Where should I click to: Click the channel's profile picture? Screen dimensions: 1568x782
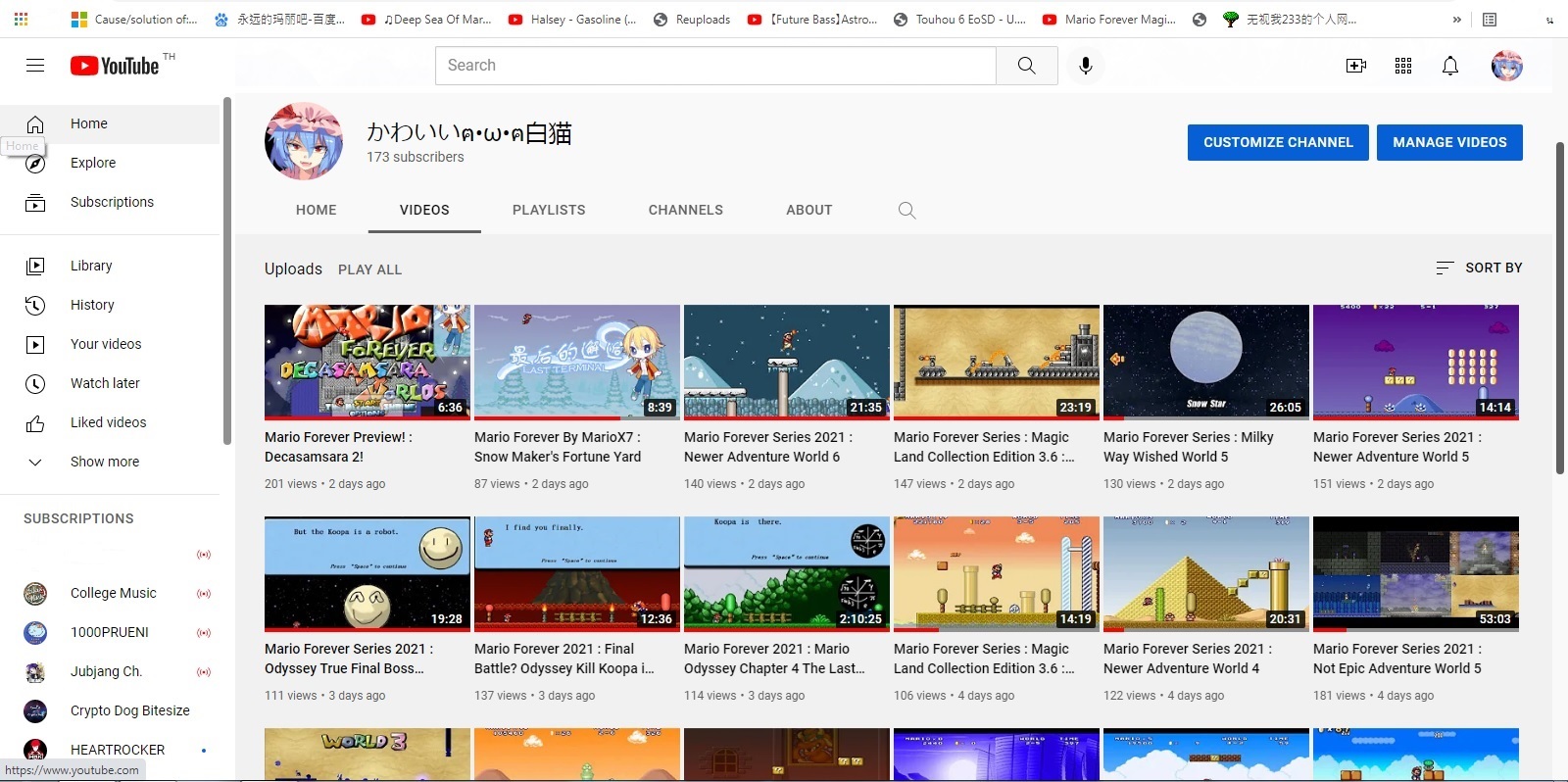[304, 142]
